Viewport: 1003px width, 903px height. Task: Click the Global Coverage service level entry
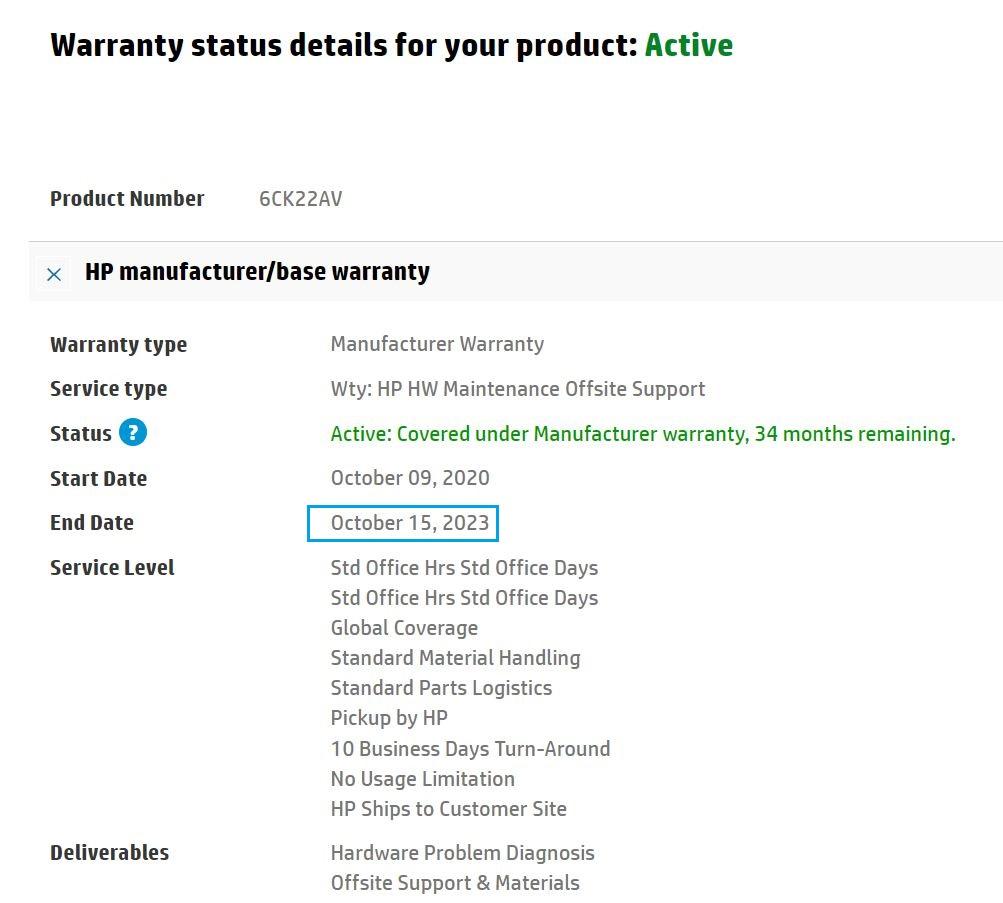pos(404,628)
